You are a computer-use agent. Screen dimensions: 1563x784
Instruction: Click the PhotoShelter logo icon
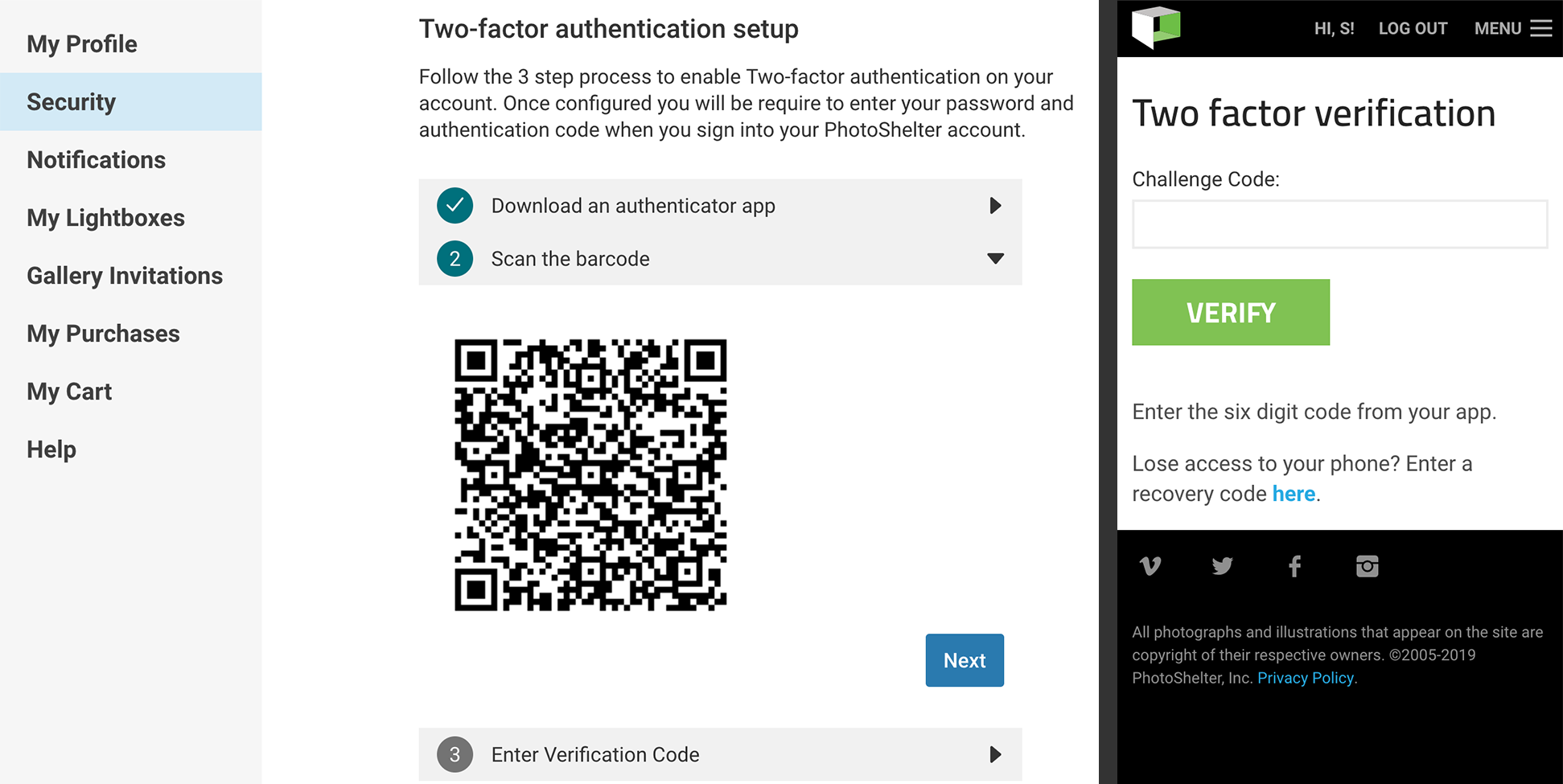point(1155,27)
